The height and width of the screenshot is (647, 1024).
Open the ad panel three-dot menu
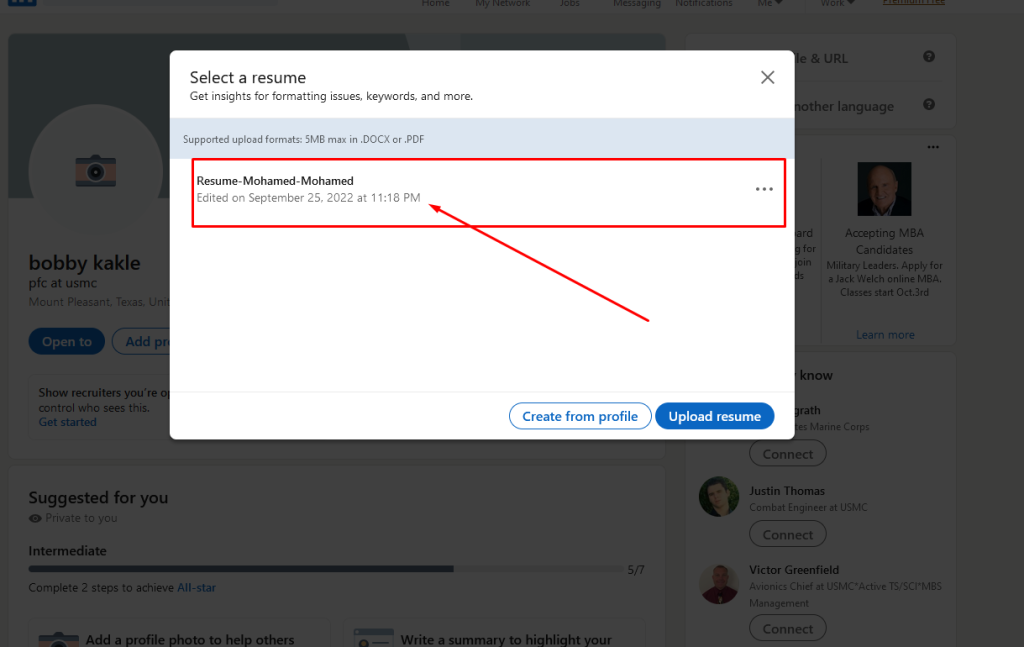click(x=933, y=147)
